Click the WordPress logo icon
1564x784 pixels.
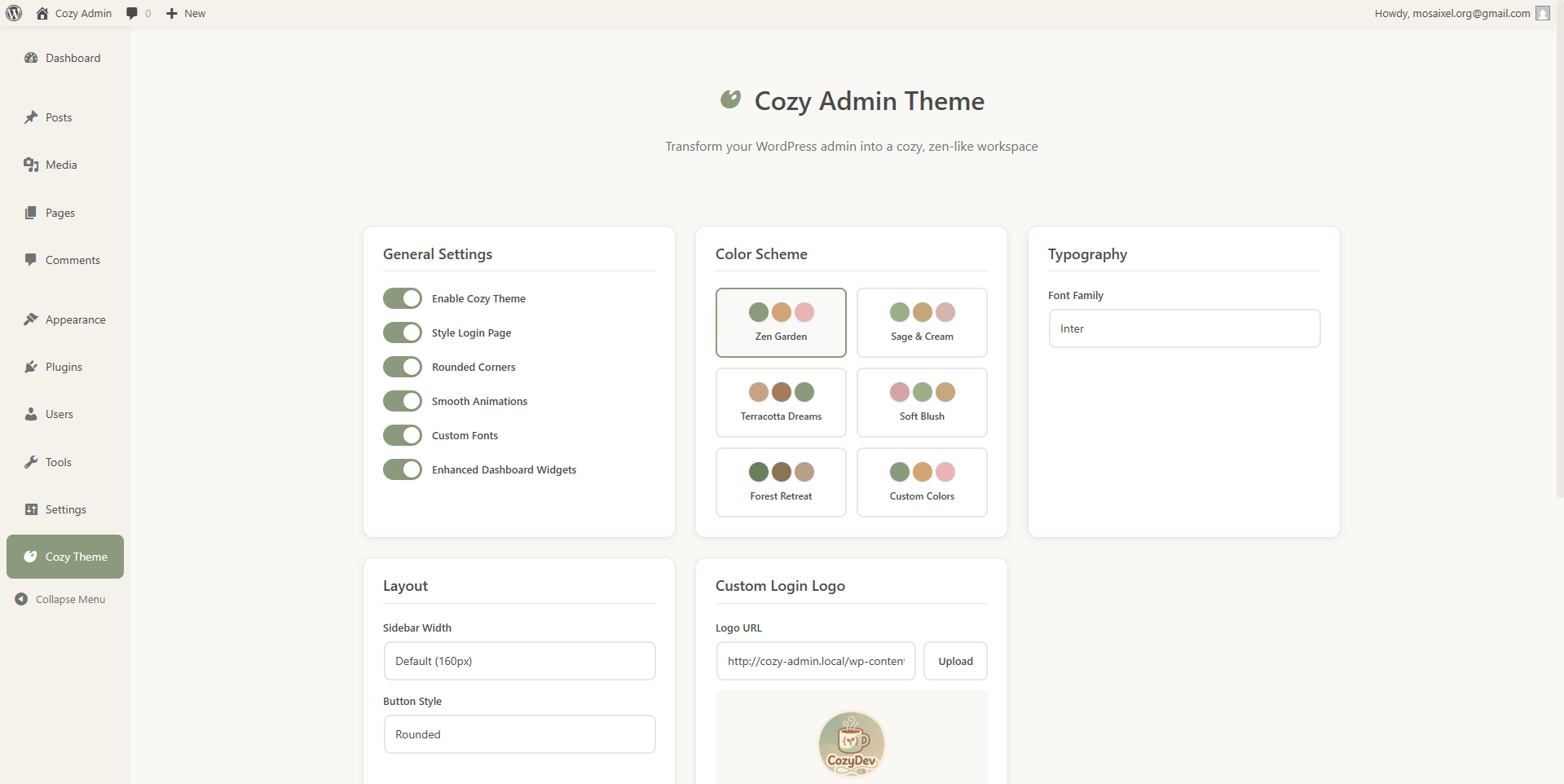coord(14,13)
